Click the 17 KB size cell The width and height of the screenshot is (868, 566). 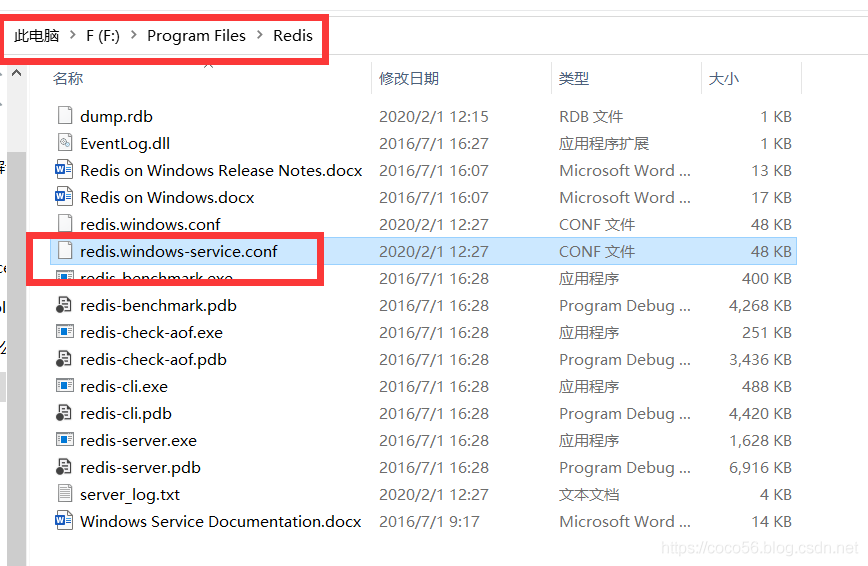coord(771,197)
